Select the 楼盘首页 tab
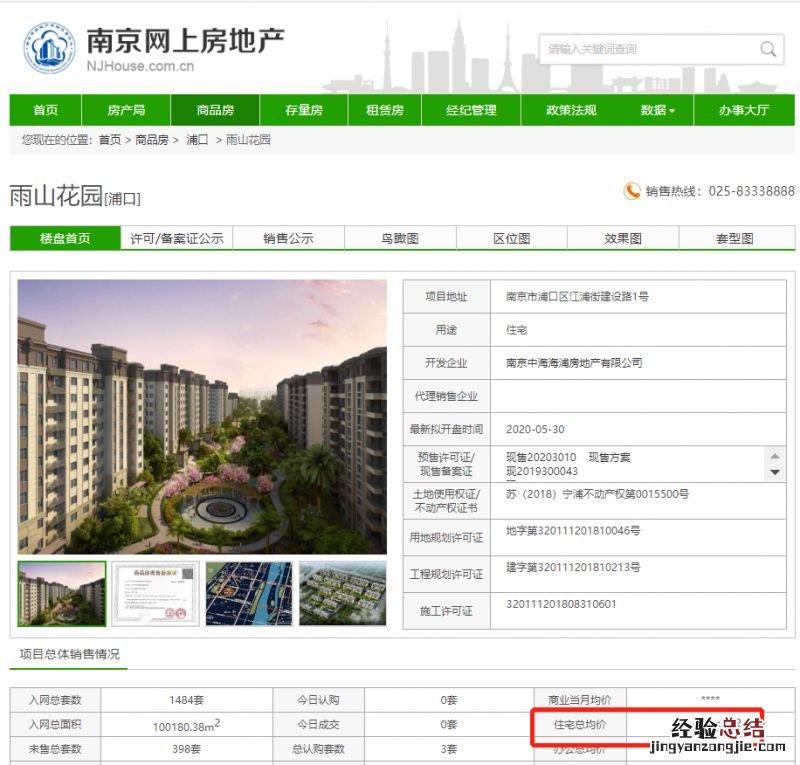 click(65, 238)
